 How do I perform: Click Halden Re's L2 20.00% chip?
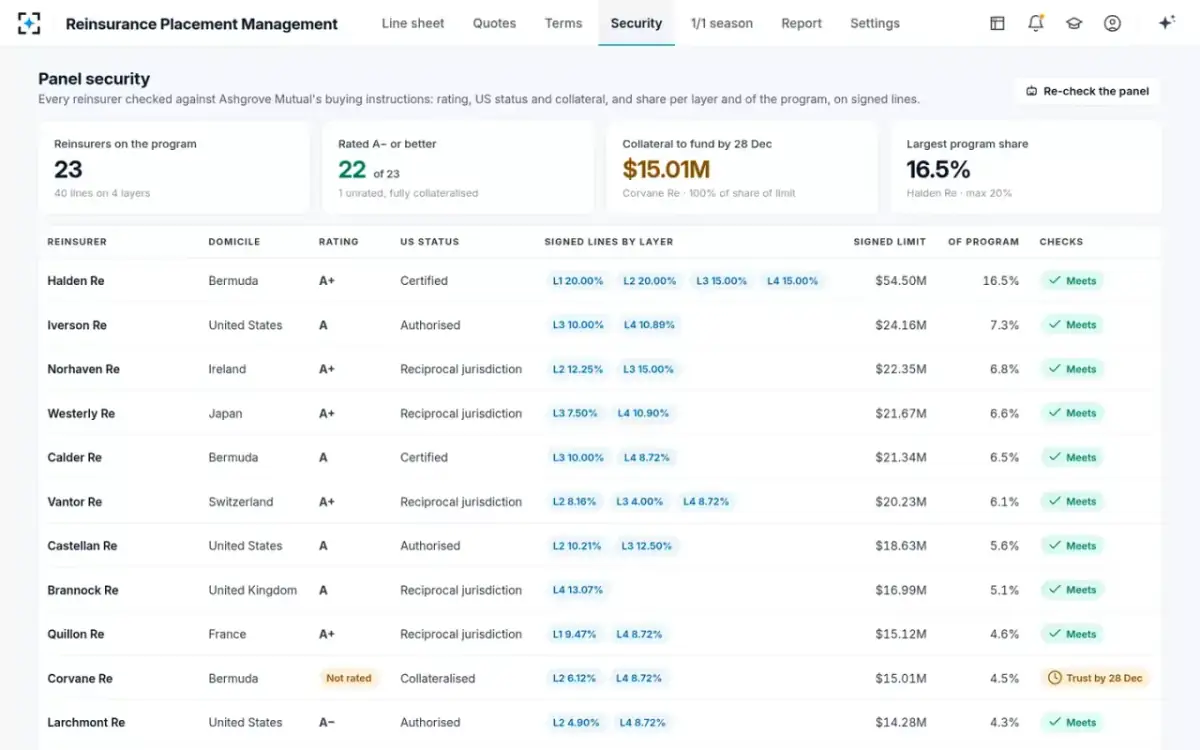[650, 281]
